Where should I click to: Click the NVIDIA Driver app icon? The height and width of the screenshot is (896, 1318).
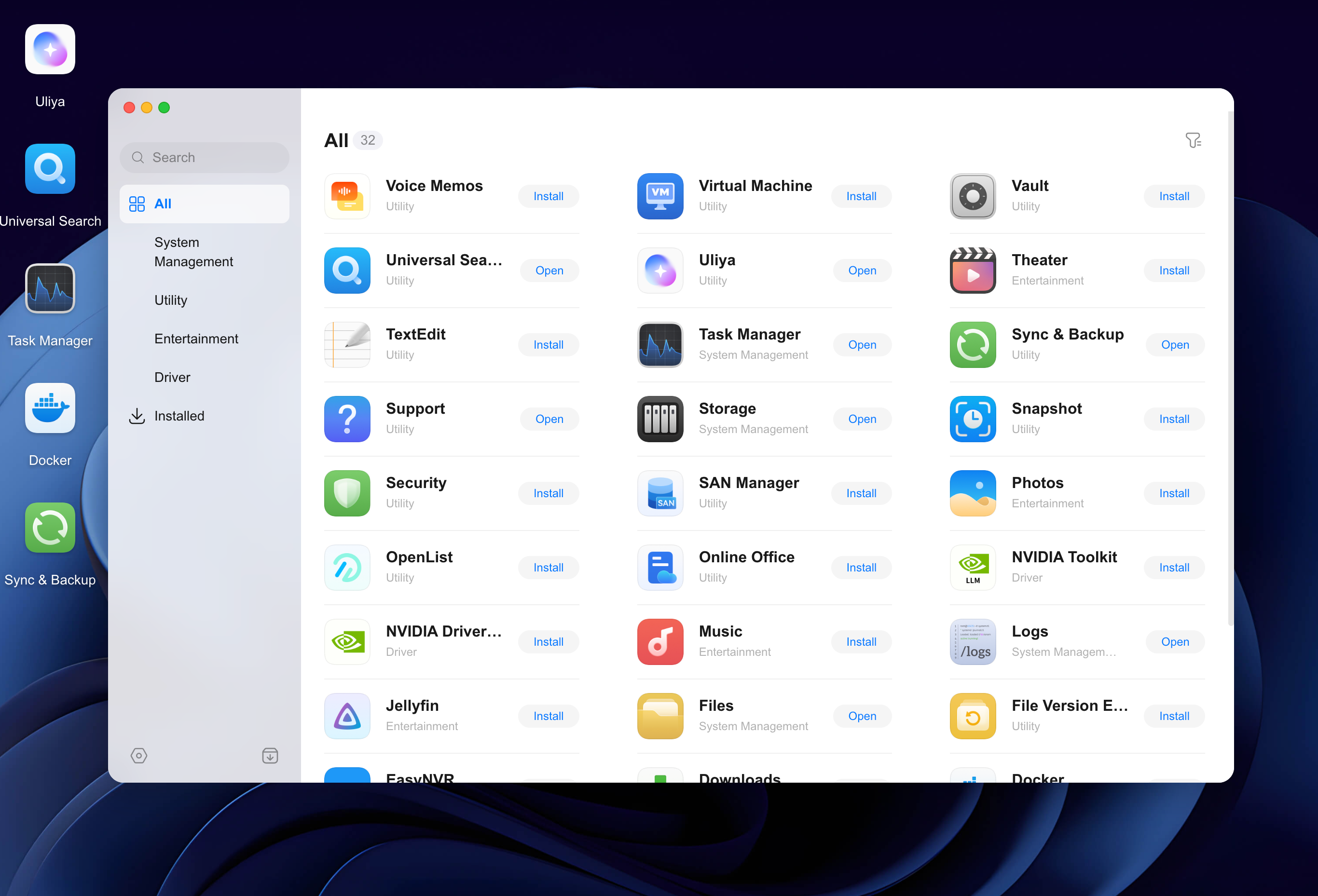click(x=347, y=641)
